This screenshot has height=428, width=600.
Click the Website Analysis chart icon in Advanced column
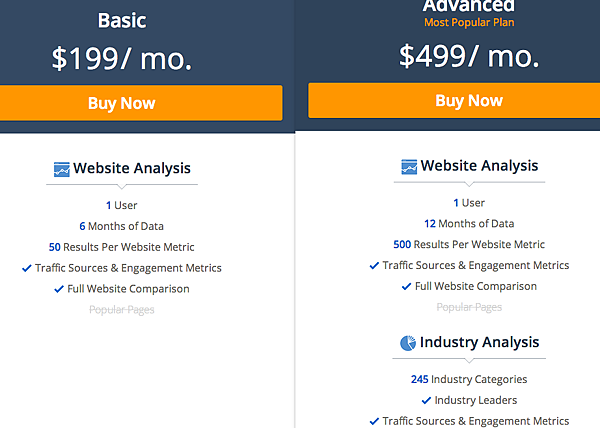tap(409, 167)
